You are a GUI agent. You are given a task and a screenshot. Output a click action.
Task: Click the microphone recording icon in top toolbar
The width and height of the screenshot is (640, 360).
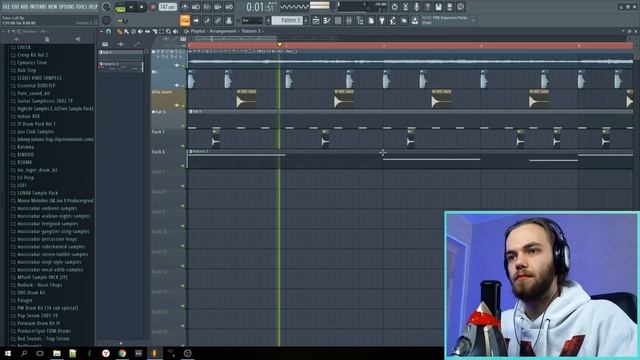pyautogui.click(x=416, y=7)
